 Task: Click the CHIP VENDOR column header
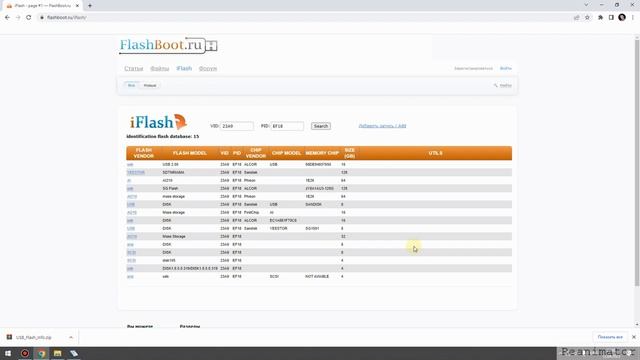coord(256,153)
